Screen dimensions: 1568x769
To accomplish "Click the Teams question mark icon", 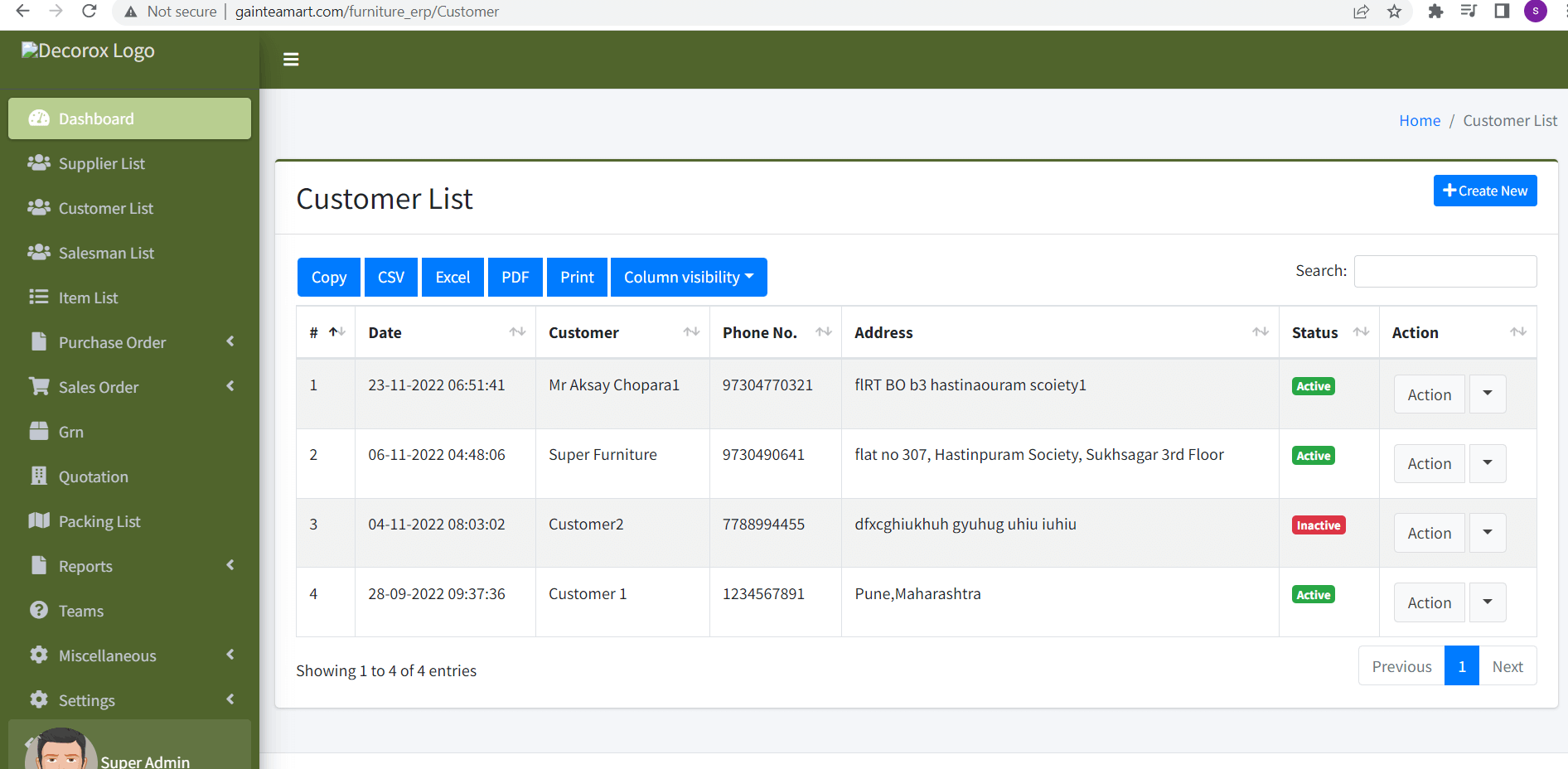I will 39,610.
